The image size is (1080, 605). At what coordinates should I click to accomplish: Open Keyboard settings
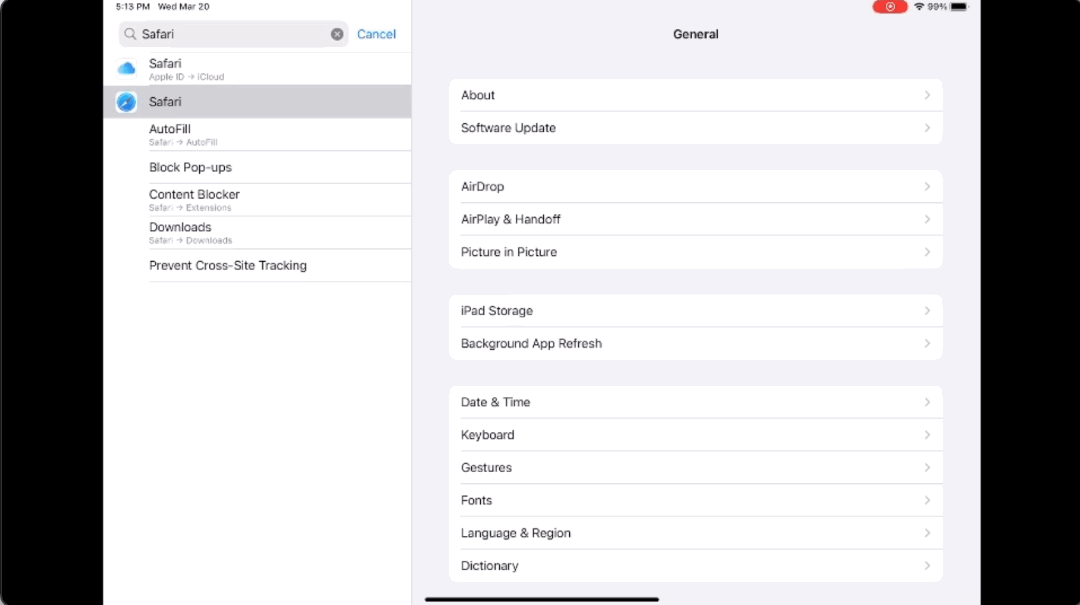coord(695,435)
